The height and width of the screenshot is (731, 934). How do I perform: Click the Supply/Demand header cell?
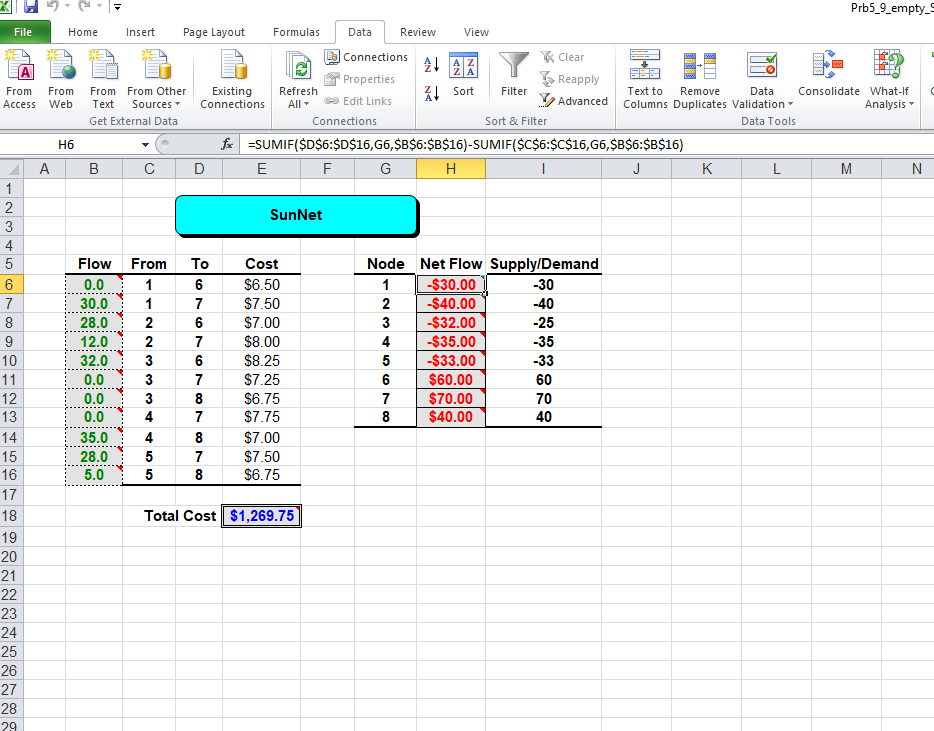tap(544, 264)
